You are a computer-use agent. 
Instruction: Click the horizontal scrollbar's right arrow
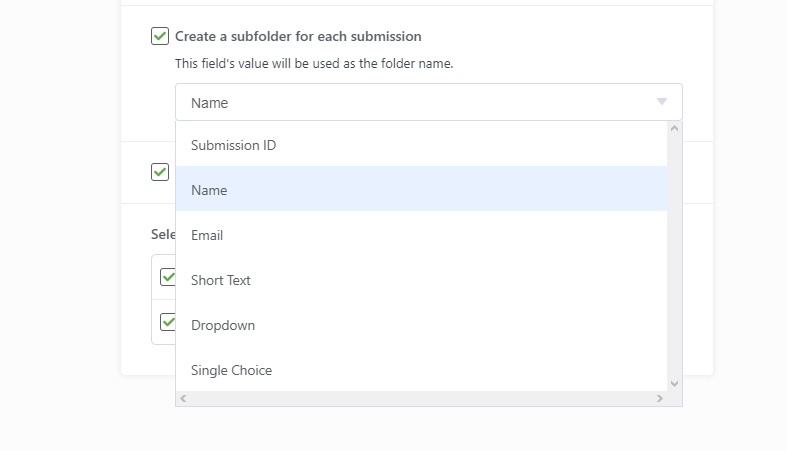659,398
